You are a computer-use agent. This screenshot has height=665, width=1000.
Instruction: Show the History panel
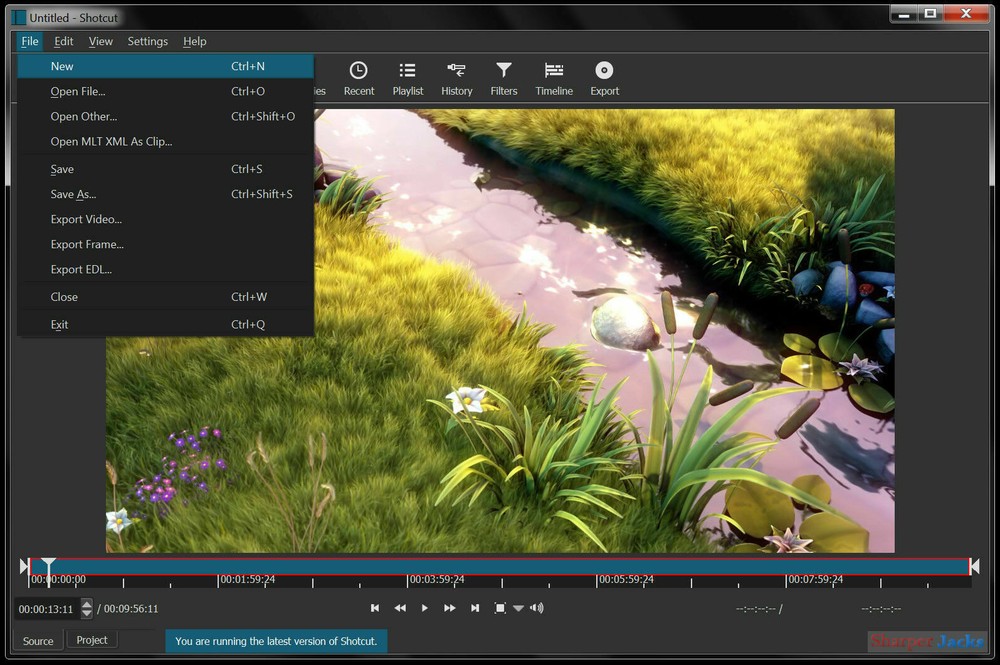point(456,78)
